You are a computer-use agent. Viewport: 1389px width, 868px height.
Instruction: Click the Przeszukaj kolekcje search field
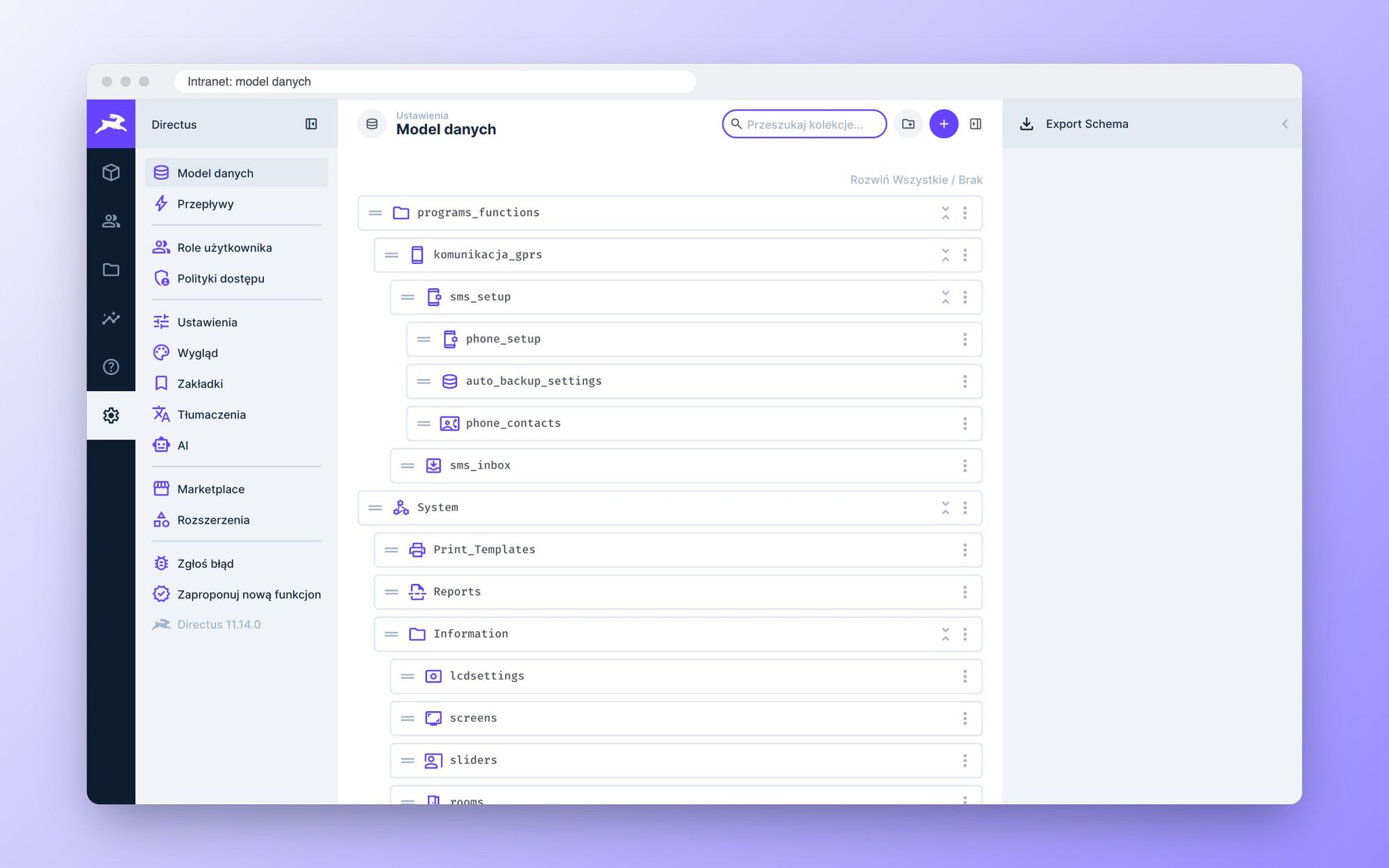click(804, 124)
